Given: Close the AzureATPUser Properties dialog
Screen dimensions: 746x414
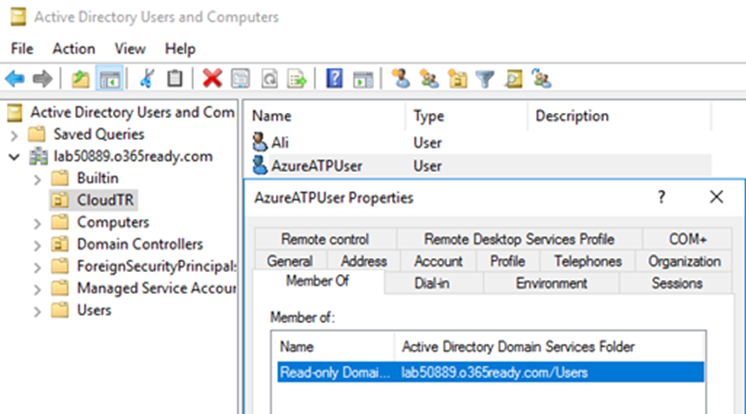Looking at the screenshot, I should pyautogui.click(x=716, y=197).
